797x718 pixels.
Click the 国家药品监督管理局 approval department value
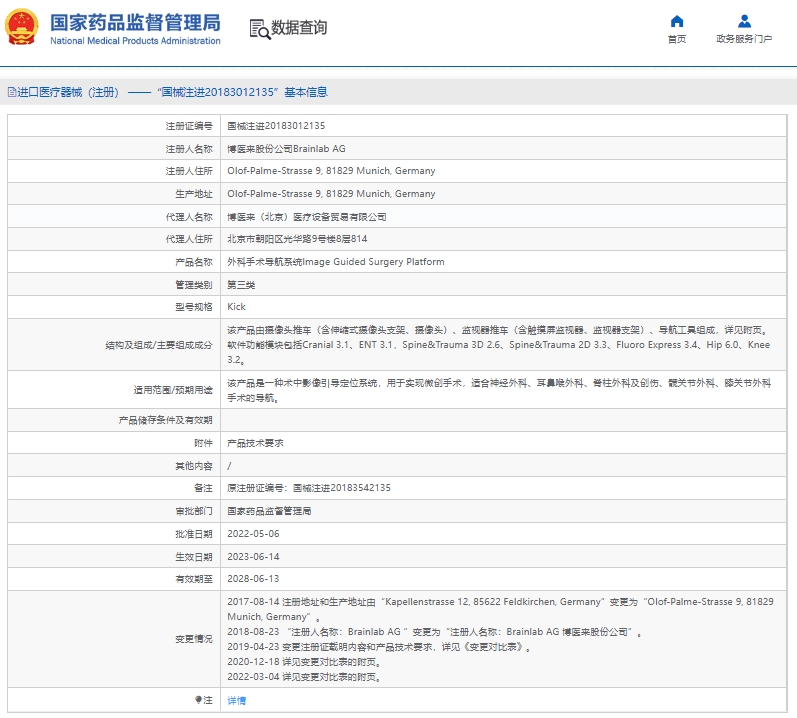click(269, 511)
